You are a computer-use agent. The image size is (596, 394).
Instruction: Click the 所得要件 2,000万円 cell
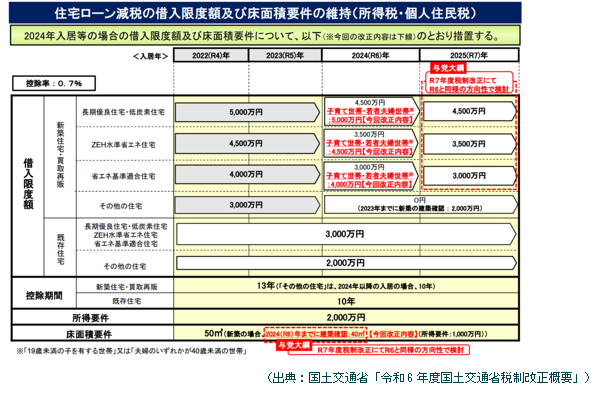point(346,317)
